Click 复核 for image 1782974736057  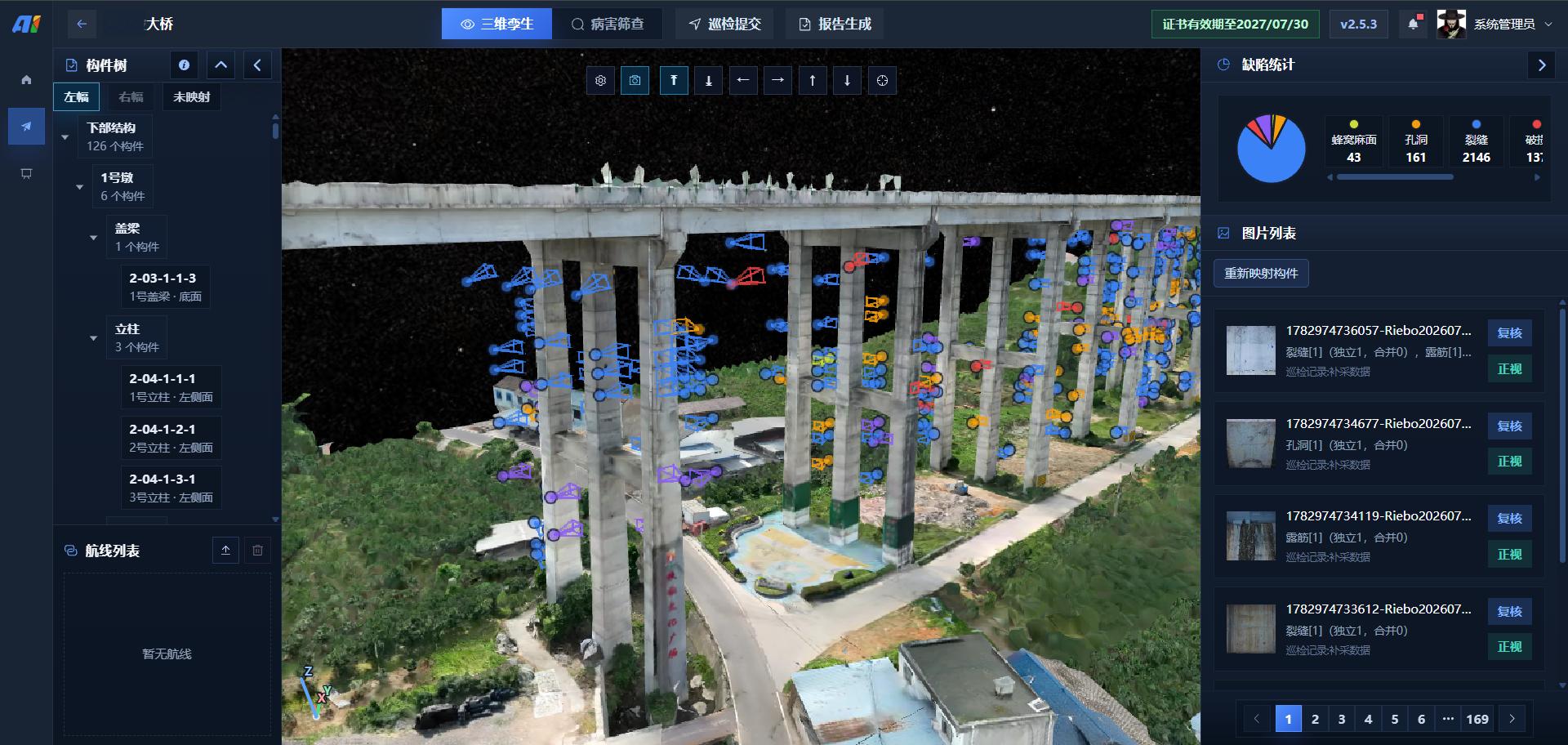click(1509, 333)
